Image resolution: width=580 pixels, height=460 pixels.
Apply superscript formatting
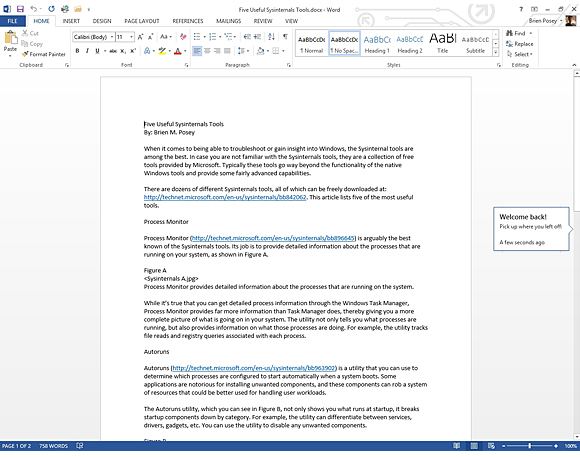pyautogui.click(x=133, y=51)
